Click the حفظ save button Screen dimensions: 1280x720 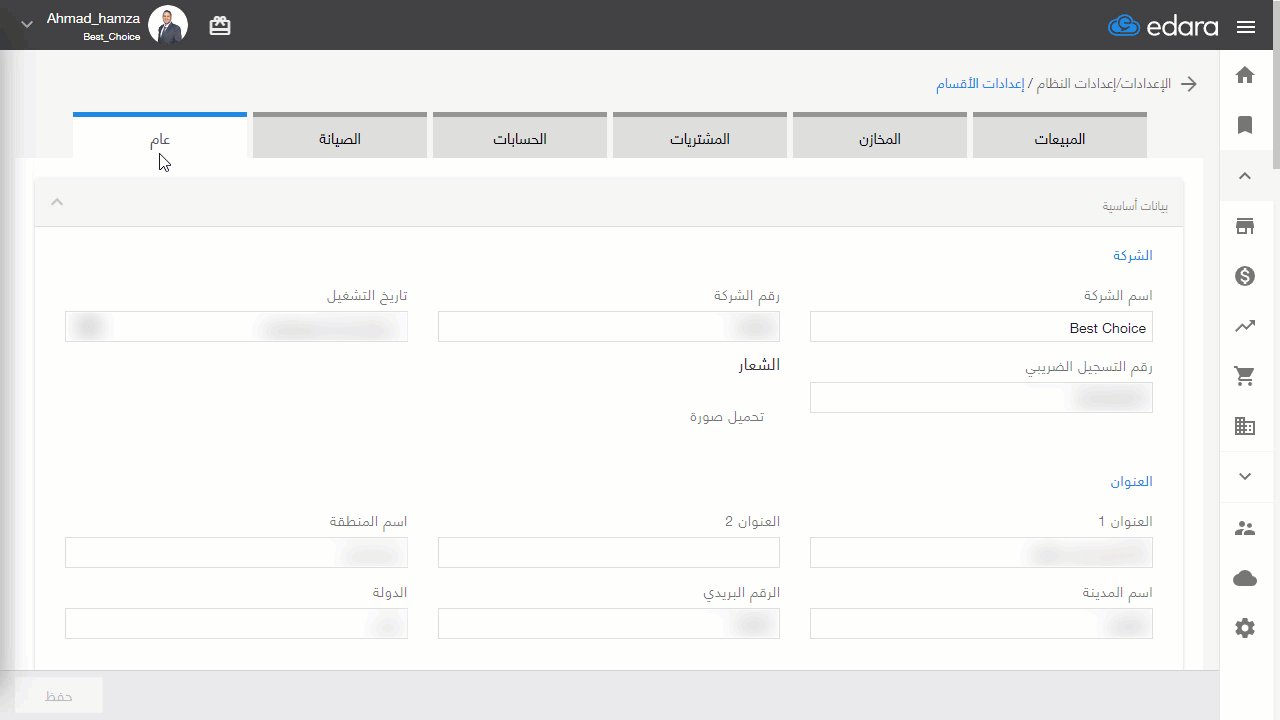pyautogui.click(x=59, y=696)
